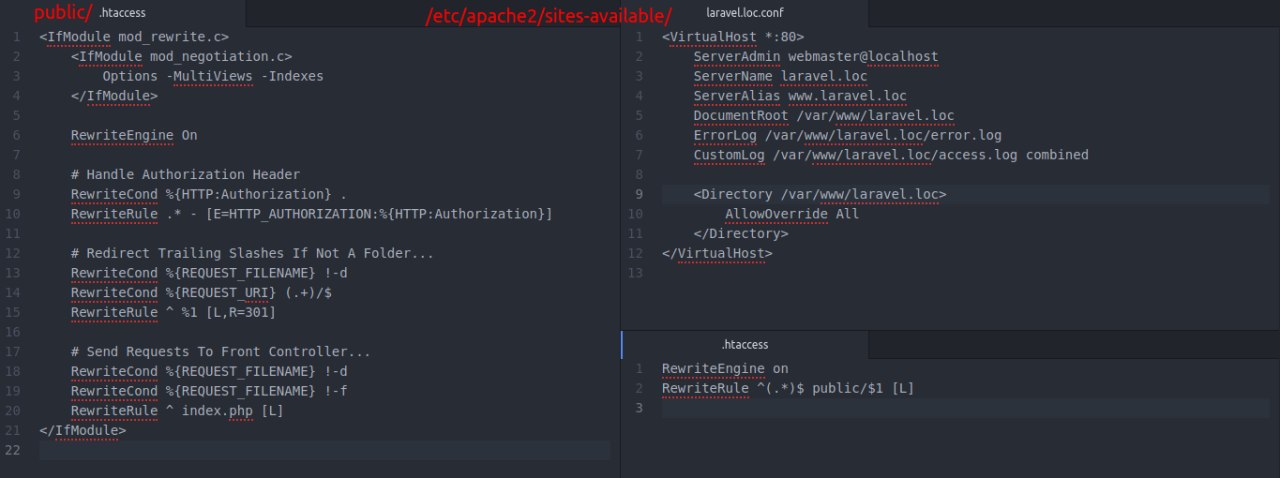Click lowercase 'RewriteEngine on' in the small .htaccess pane

tap(725, 368)
